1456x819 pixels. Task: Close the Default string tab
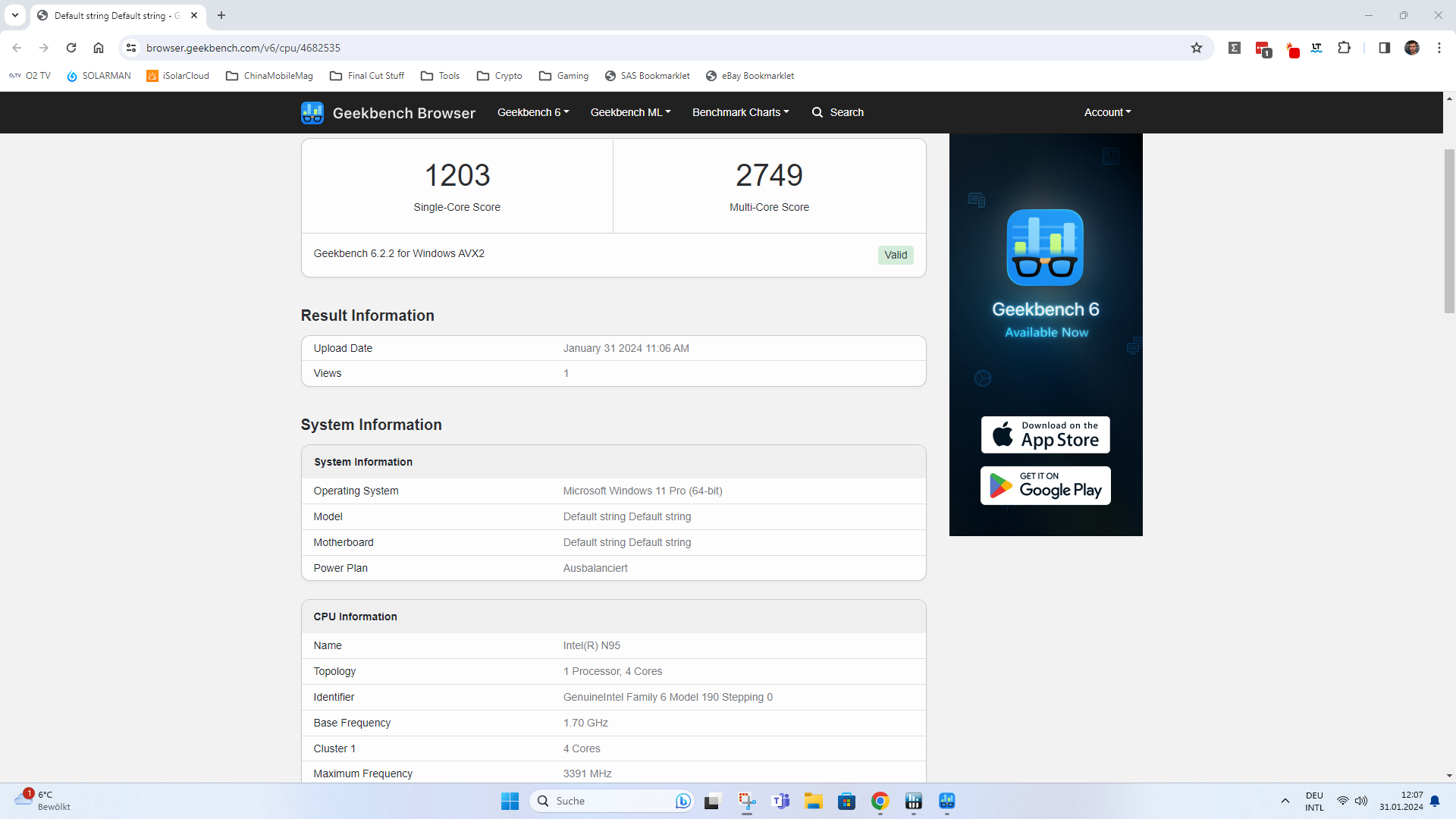click(194, 15)
